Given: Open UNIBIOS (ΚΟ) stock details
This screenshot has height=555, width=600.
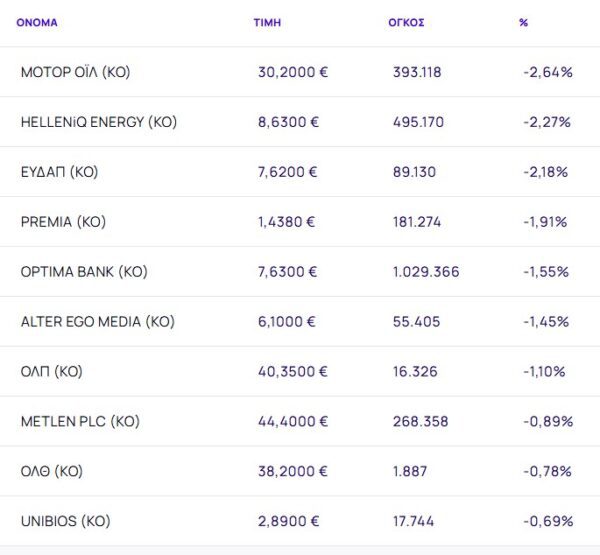Looking at the screenshot, I should click(65, 521).
